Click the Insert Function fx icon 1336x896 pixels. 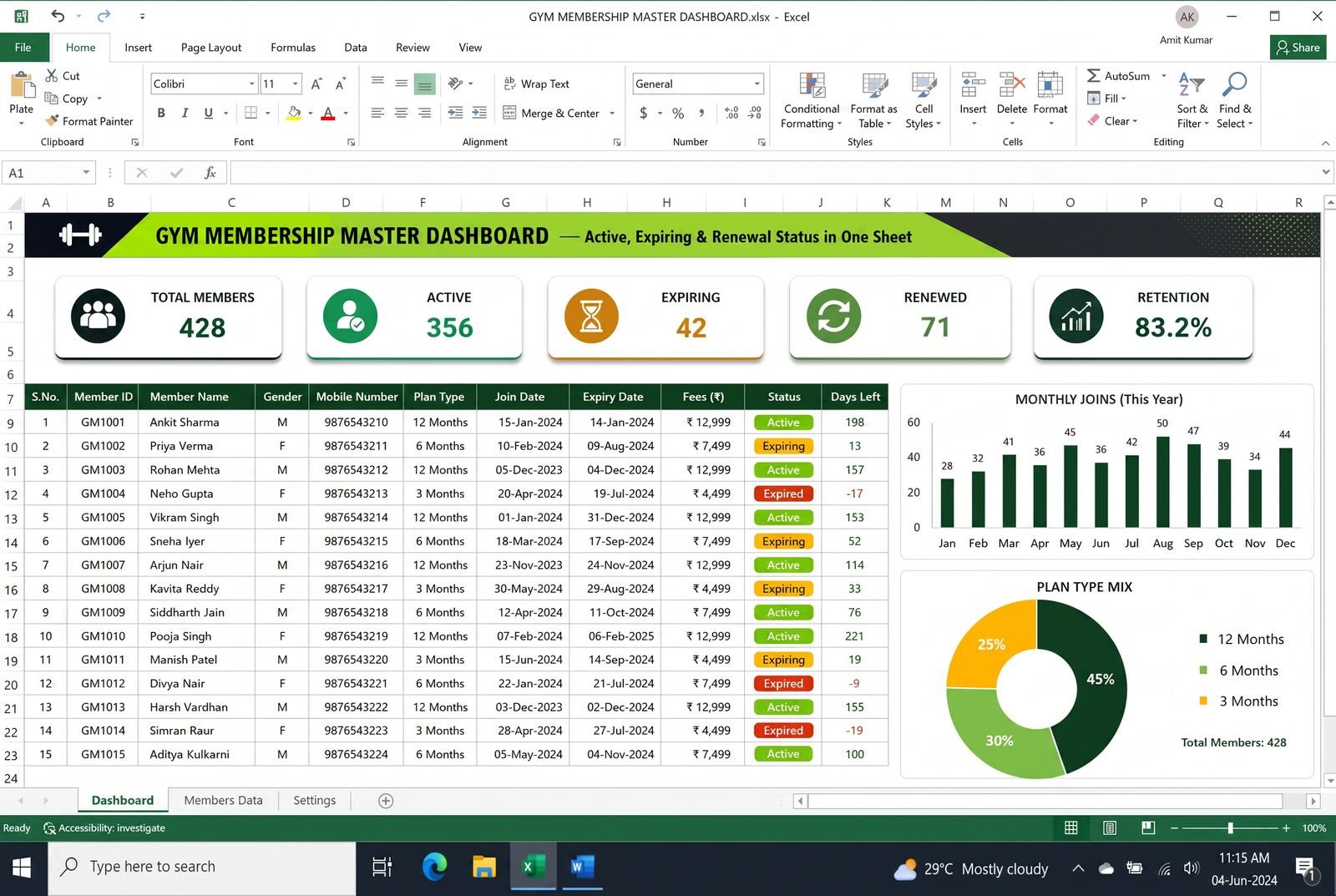[x=210, y=173]
